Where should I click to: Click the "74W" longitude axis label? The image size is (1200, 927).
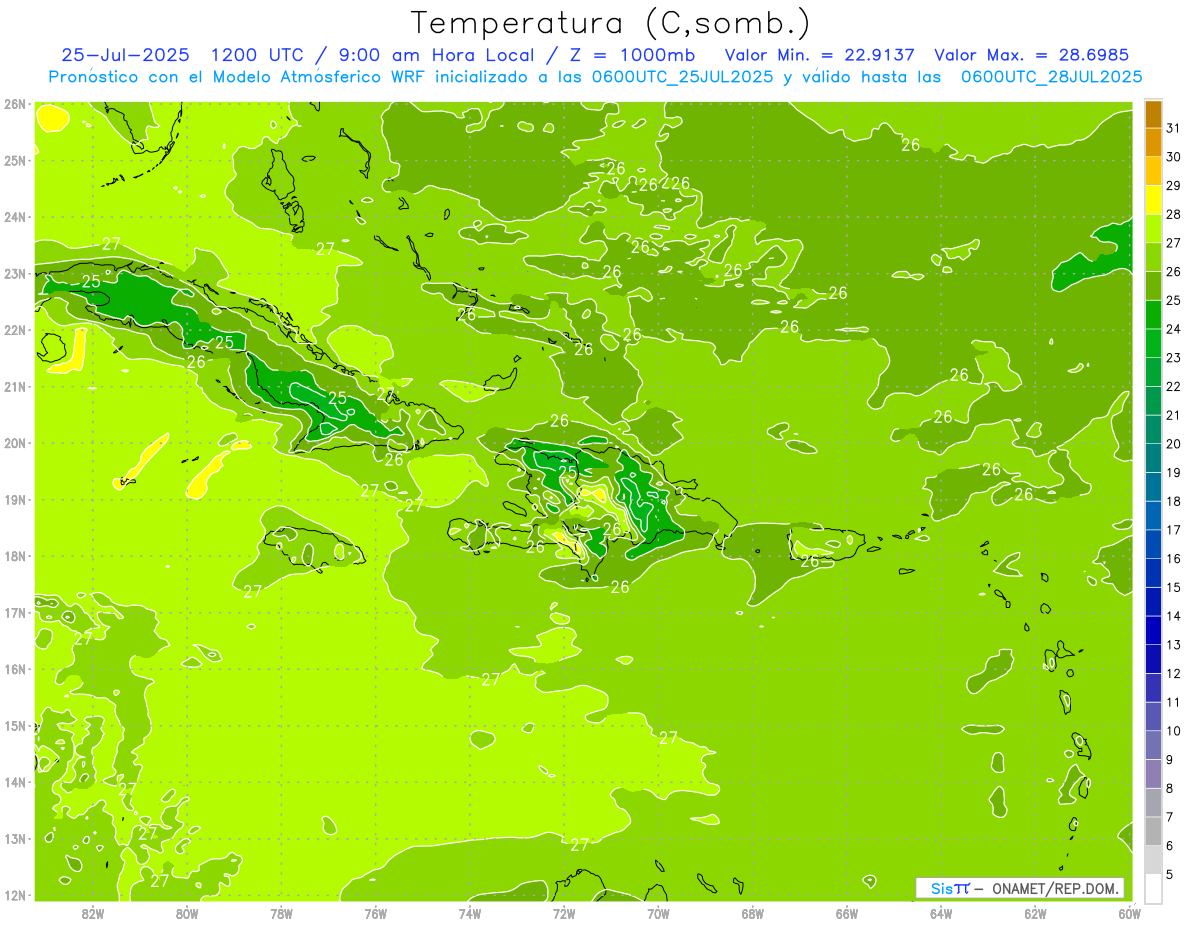coord(470,913)
